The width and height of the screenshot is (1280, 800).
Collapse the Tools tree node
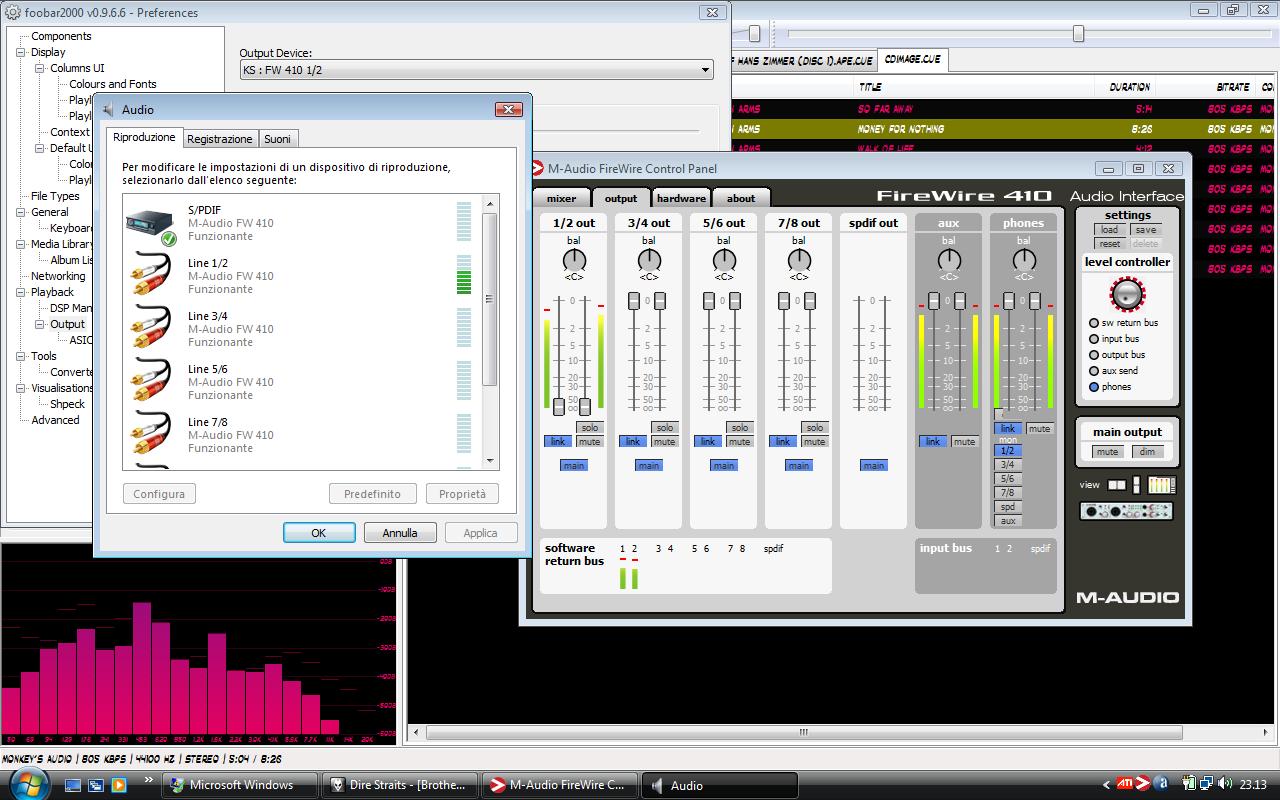coord(21,356)
